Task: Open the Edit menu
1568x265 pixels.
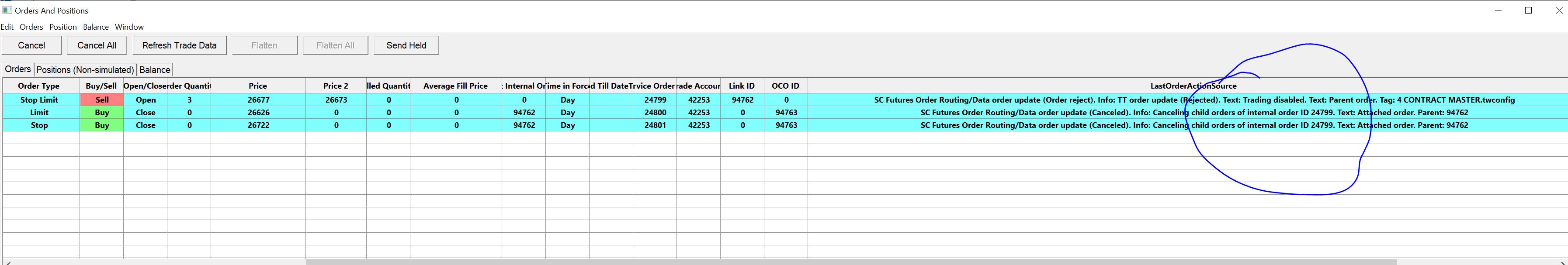Action: tap(7, 27)
